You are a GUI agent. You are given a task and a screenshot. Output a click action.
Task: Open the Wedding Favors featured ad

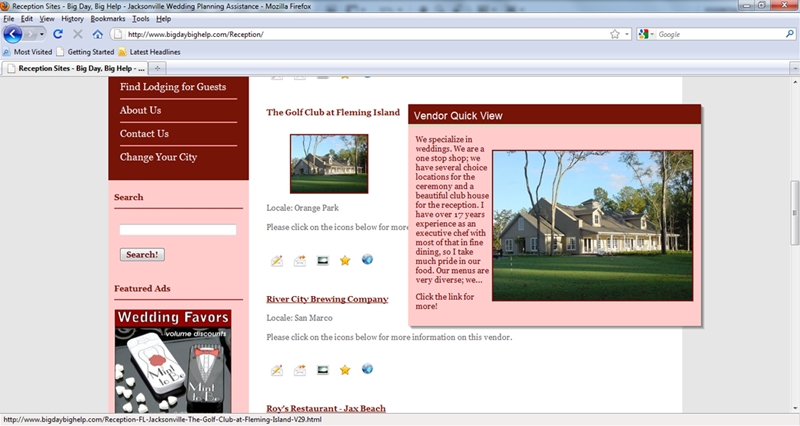point(173,361)
